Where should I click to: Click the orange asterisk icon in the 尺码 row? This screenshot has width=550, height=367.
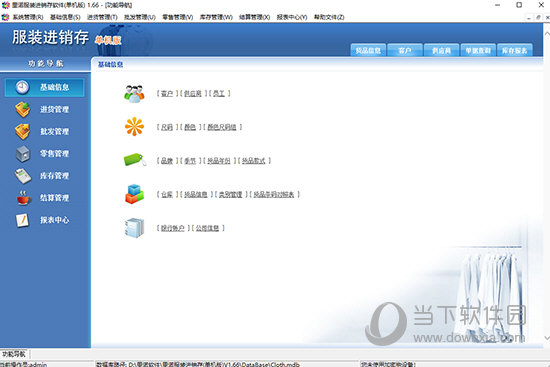134,127
